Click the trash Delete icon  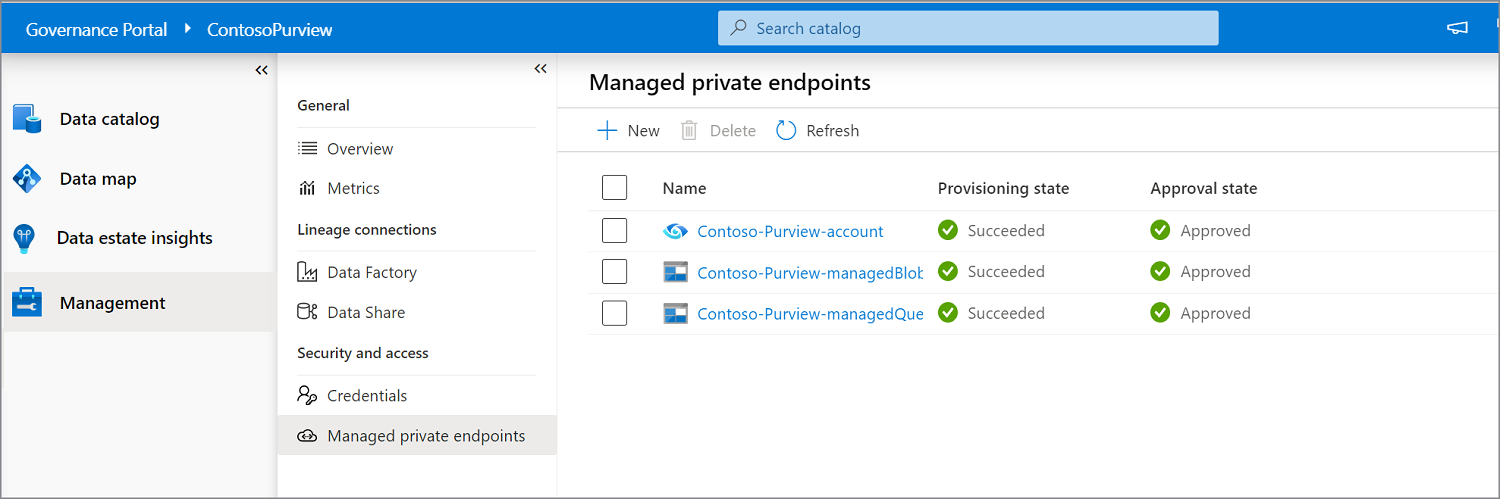[x=689, y=130]
